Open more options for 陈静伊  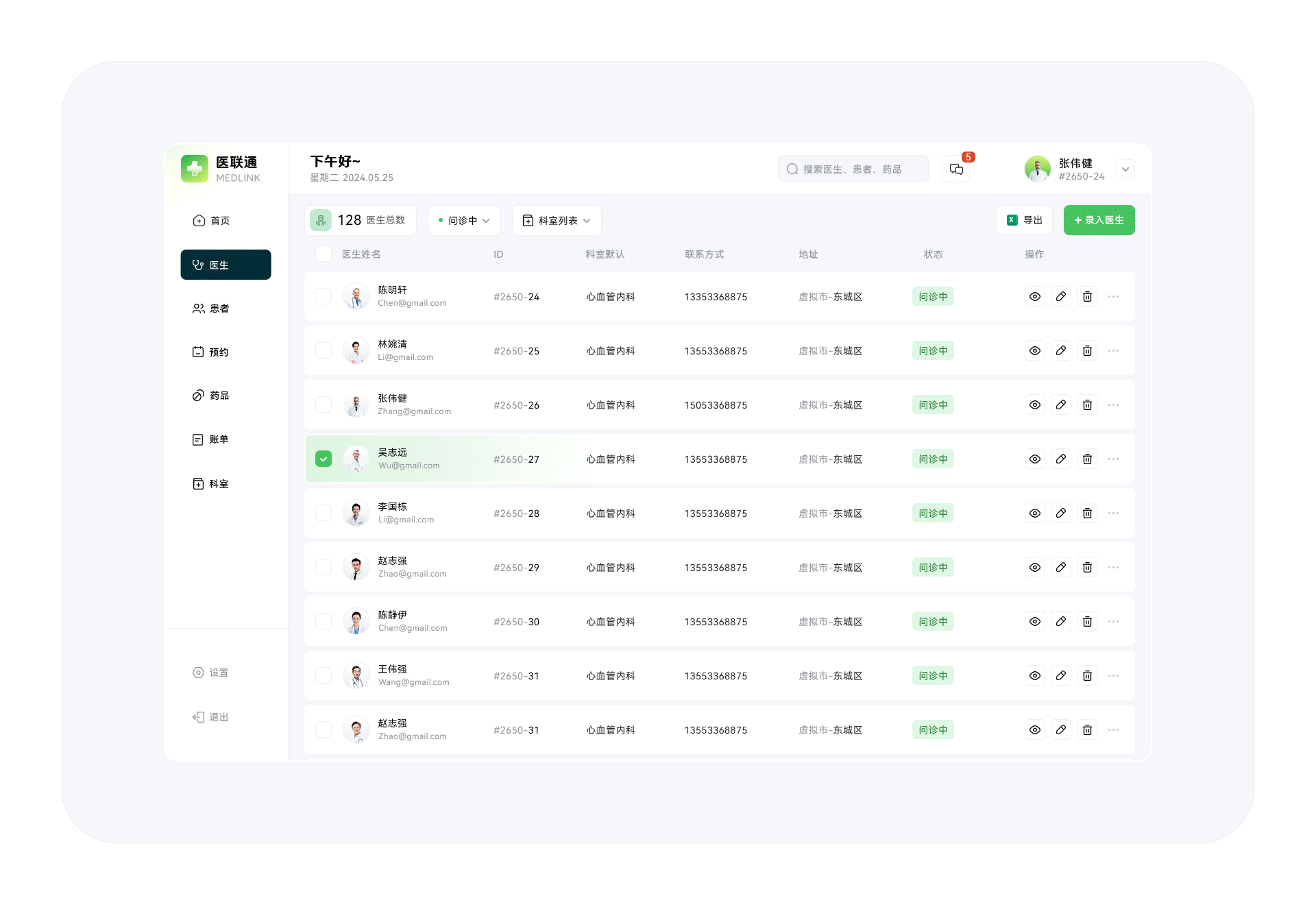coord(1113,622)
